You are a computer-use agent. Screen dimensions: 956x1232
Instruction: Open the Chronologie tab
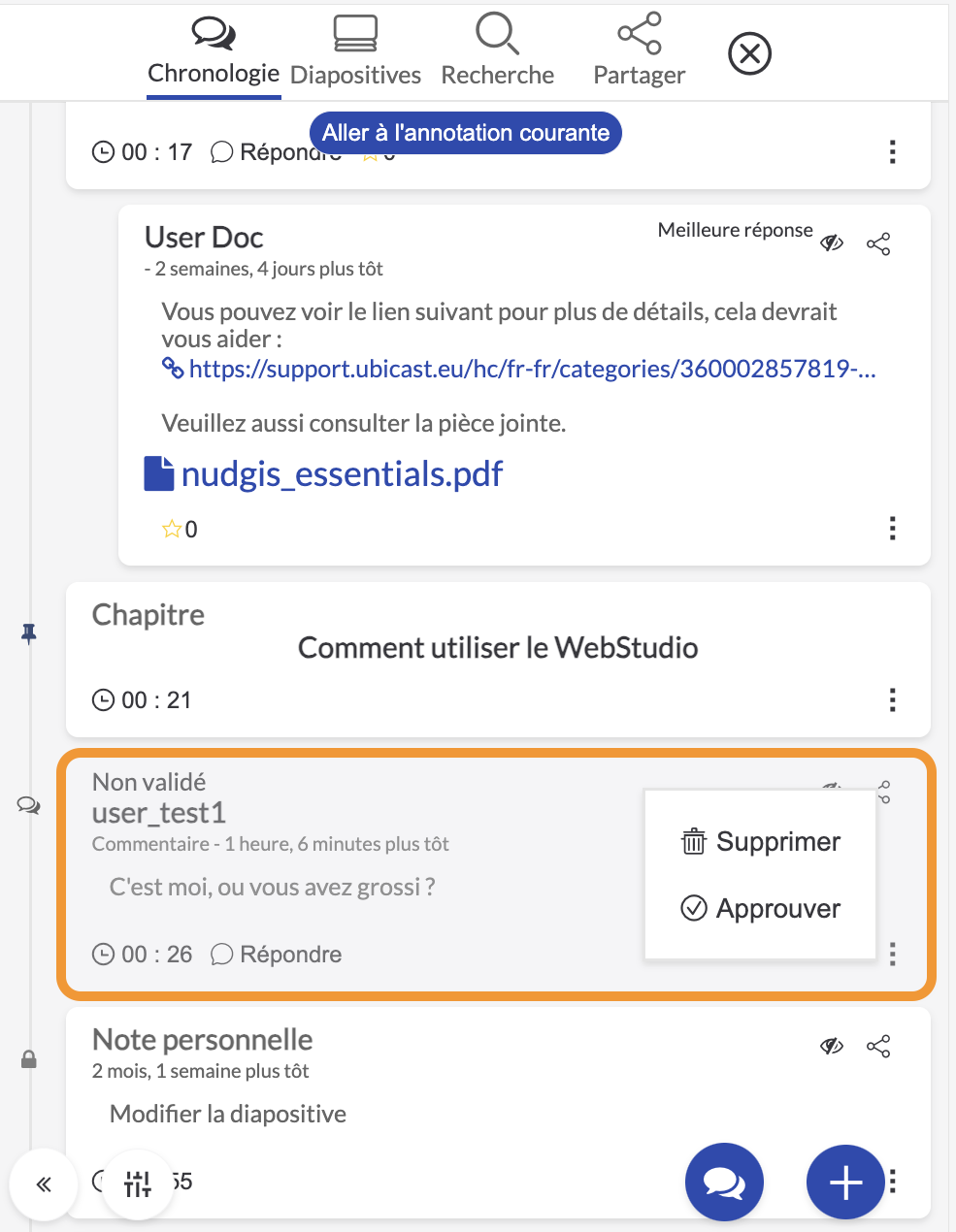[214, 51]
